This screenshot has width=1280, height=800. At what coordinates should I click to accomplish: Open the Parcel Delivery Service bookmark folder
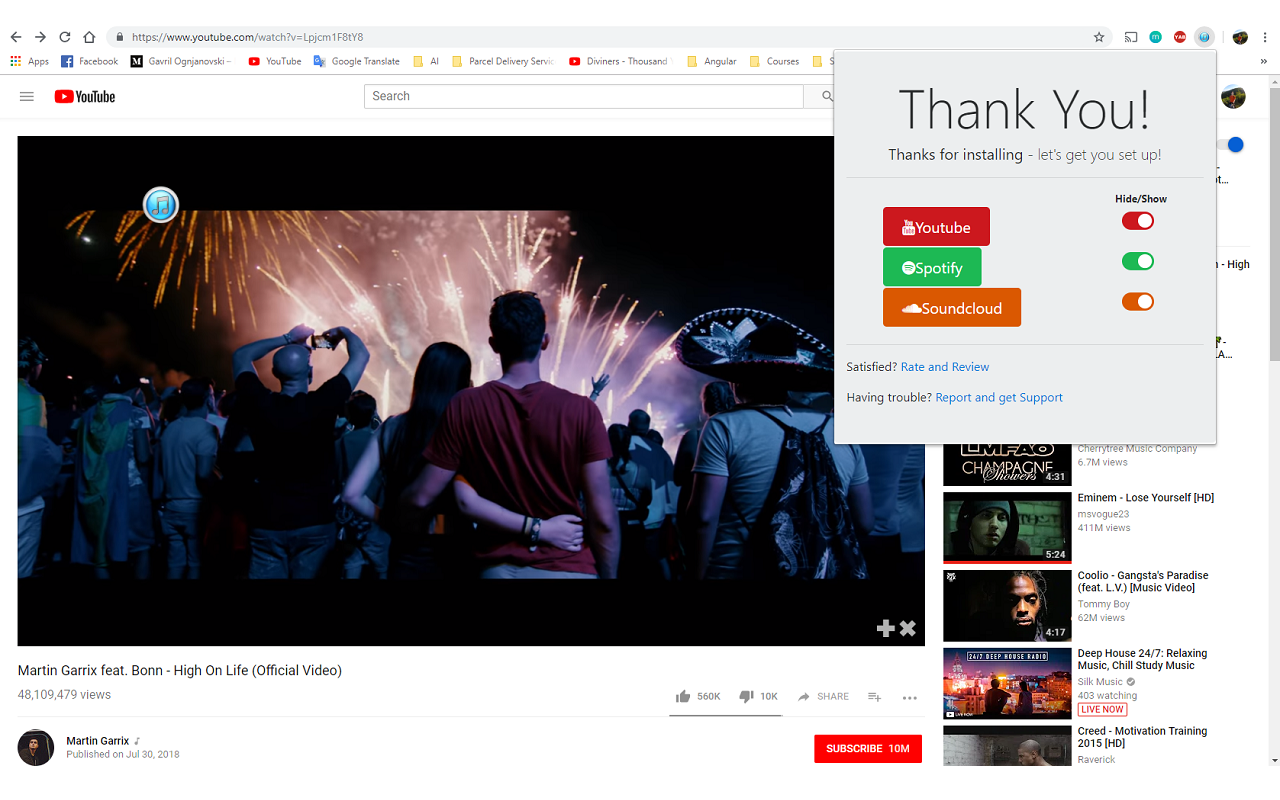pos(503,61)
